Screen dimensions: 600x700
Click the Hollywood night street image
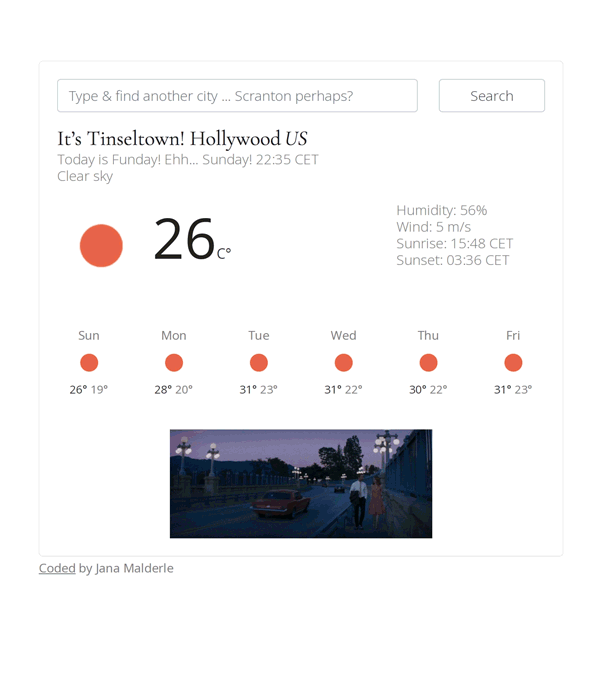(x=301, y=484)
